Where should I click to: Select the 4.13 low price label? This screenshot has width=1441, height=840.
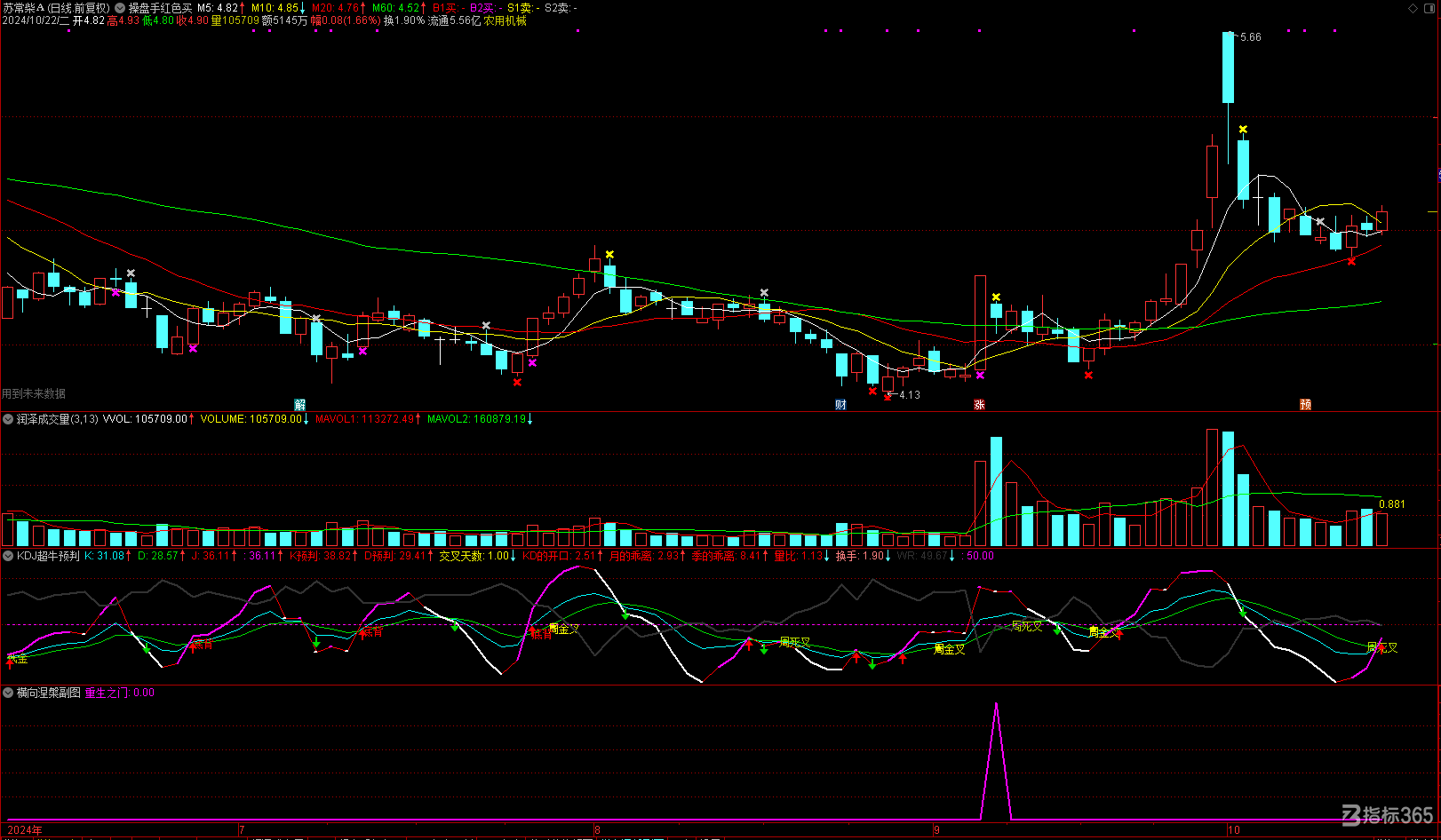click(910, 395)
